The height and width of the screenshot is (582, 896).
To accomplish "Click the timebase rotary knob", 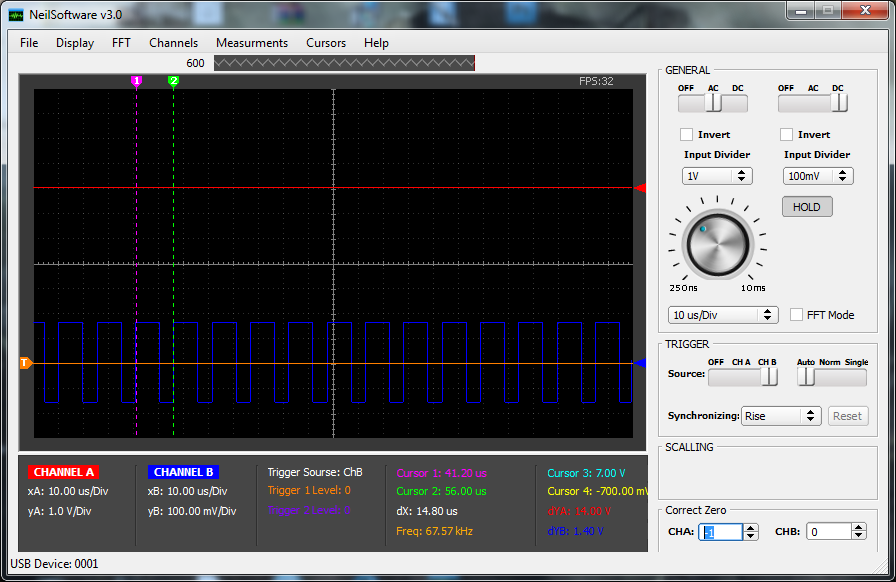I will 718,244.
